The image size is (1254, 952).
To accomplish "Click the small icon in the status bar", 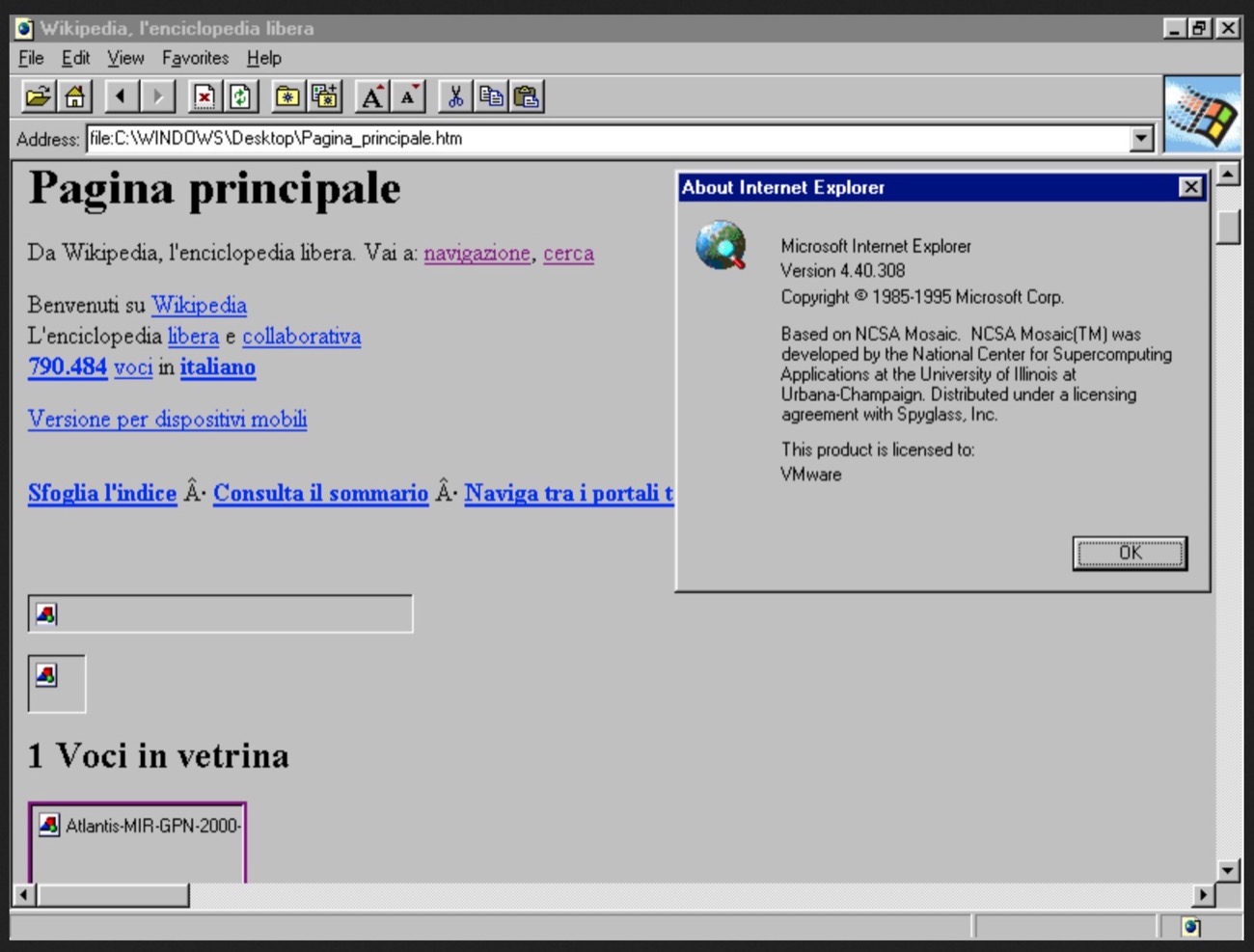I will tap(1191, 927).
